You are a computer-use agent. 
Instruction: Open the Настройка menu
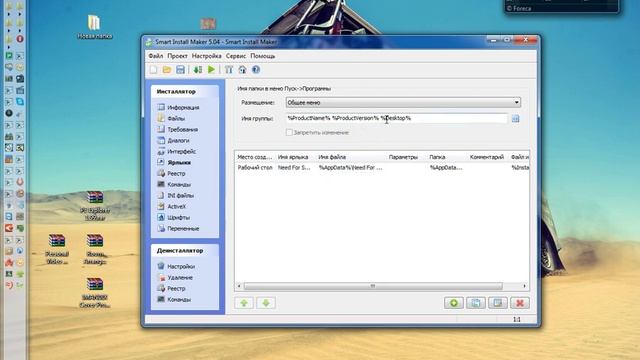coord(207,56)
